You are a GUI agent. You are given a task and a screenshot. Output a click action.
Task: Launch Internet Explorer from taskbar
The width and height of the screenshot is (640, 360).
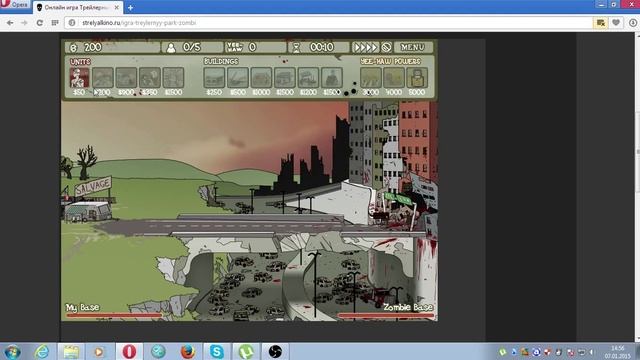coord(42,351)
